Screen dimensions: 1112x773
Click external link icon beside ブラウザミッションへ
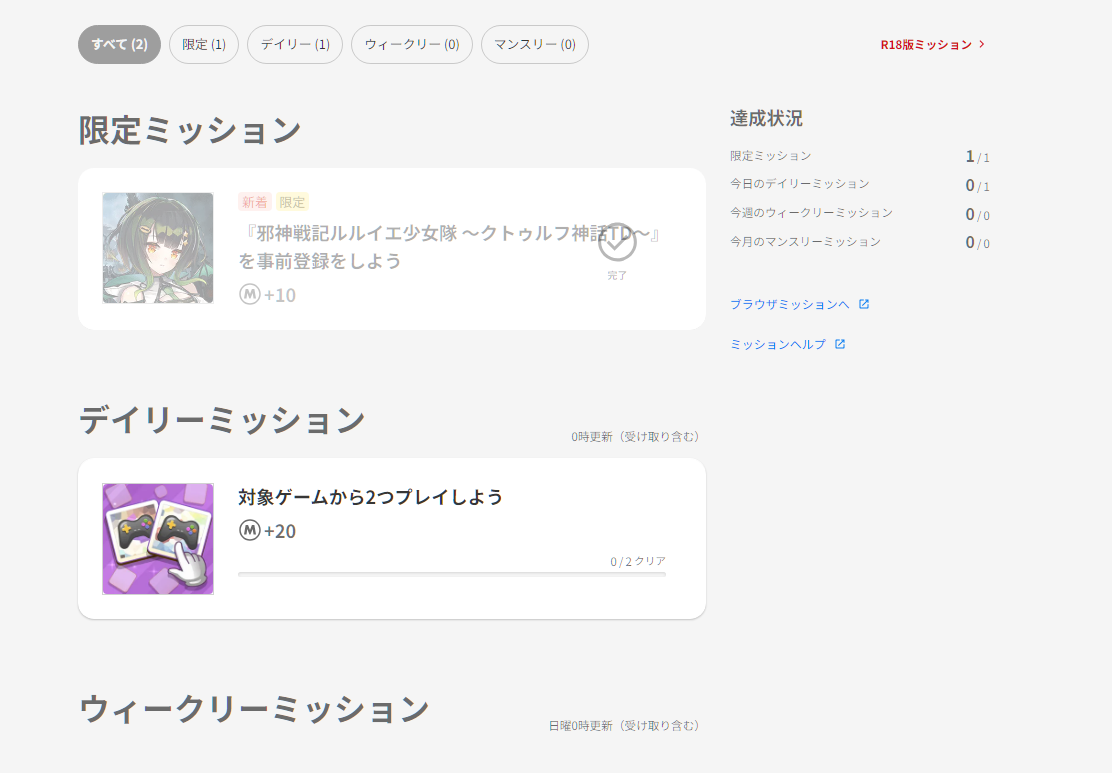[864, 304]
